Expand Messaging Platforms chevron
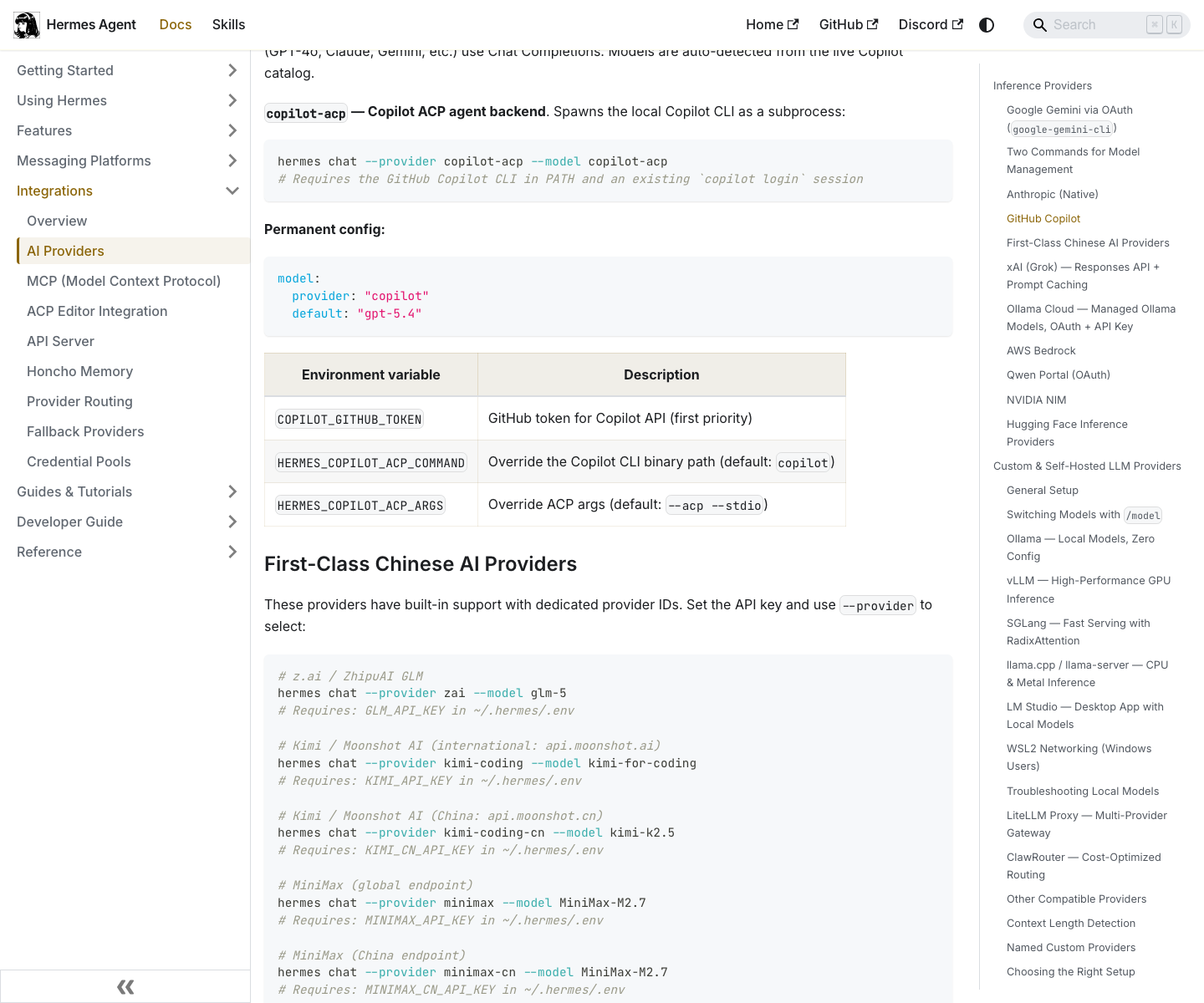 (x=232, y=160)
